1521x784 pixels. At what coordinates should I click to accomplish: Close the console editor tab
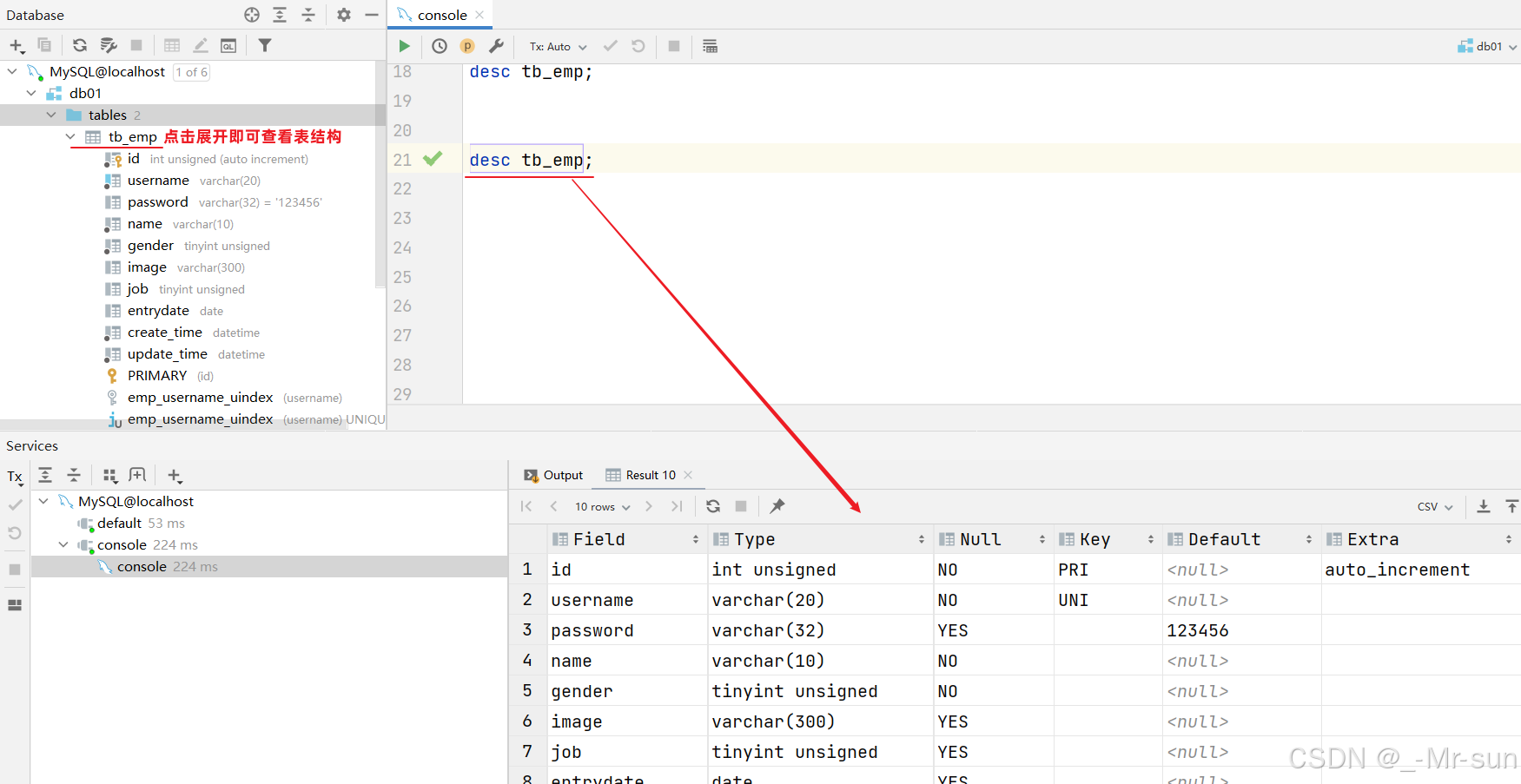479,15
